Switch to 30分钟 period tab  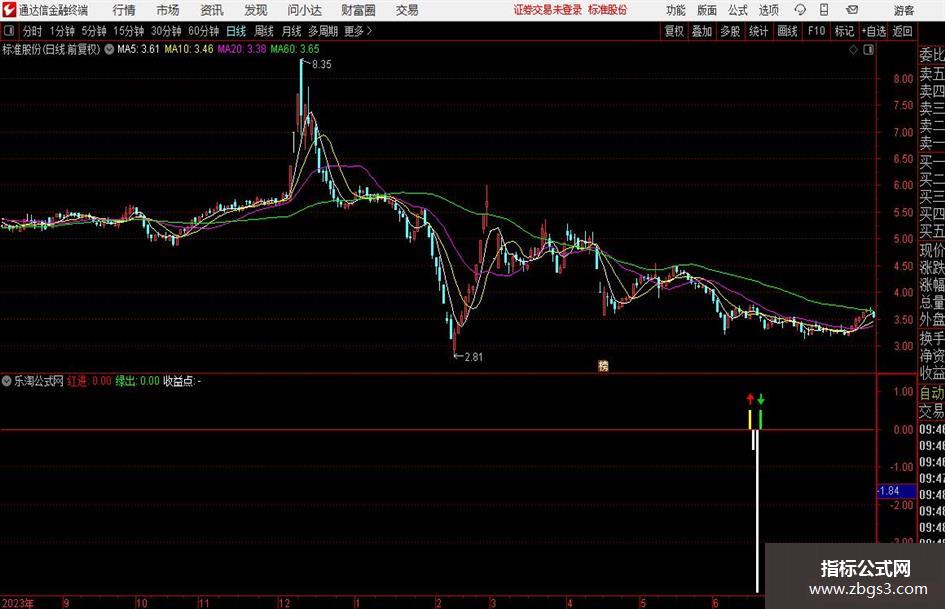(x=166, y=31)
